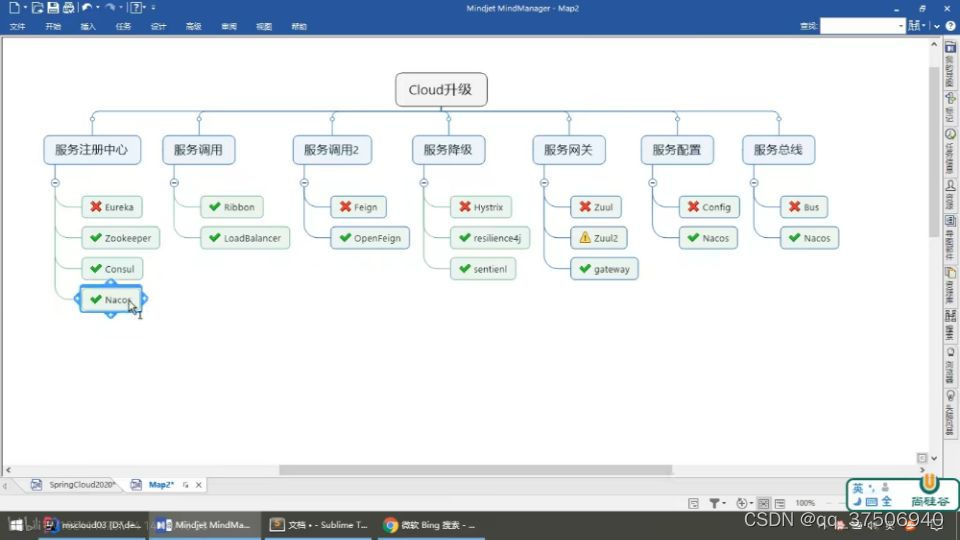Click the Windows Start button

pos(16,525)
